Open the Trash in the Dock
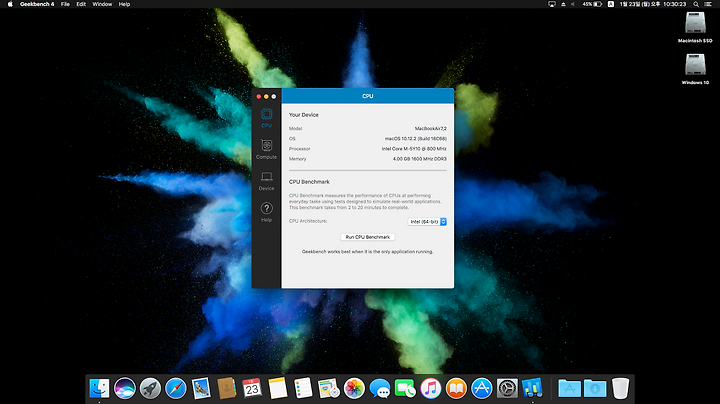Screen dimensions: 720x404 tap(620, 388)
